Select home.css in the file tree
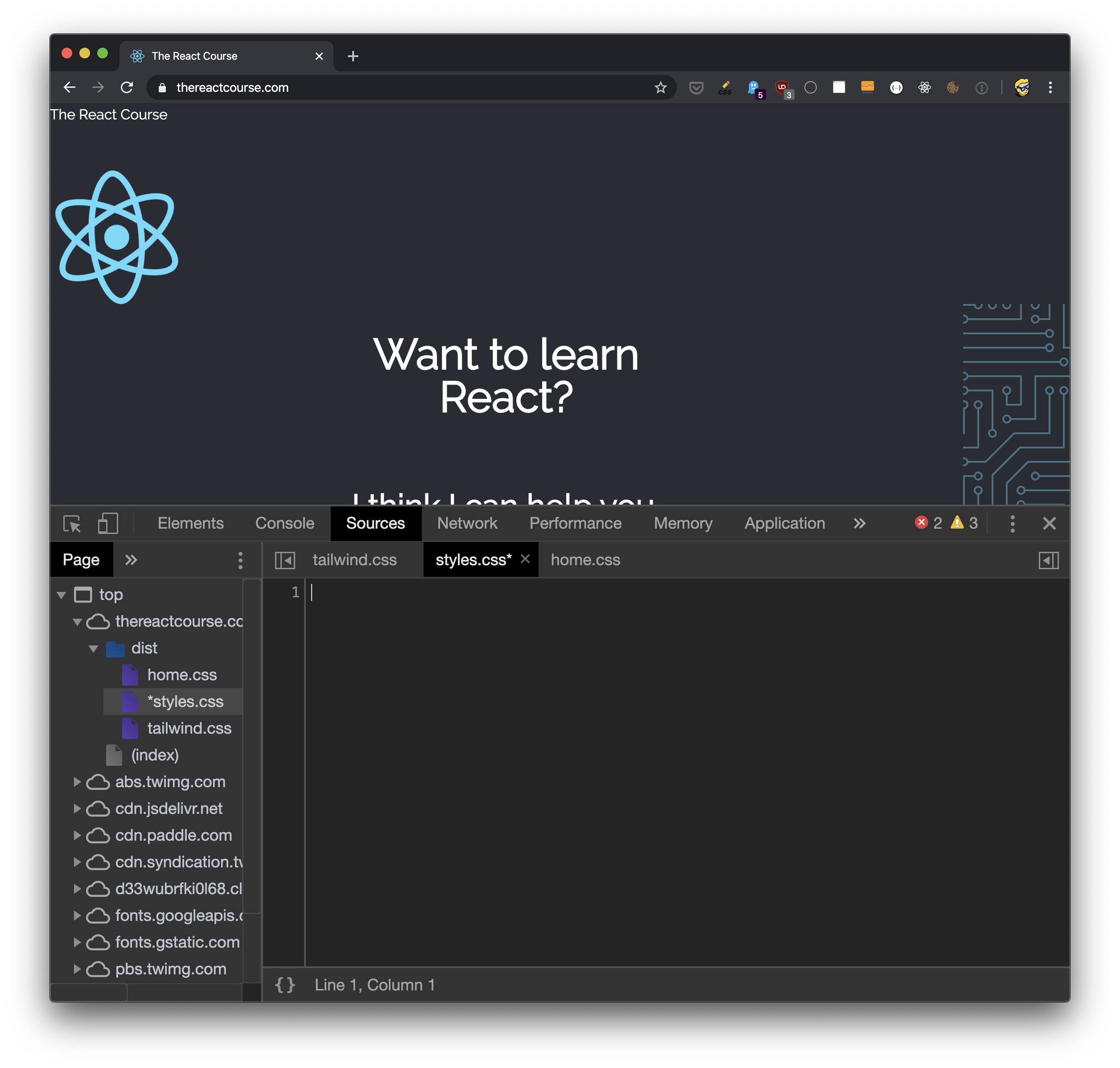Image resolution: width=1120 pixels, height=1068 pixels. 181,675
